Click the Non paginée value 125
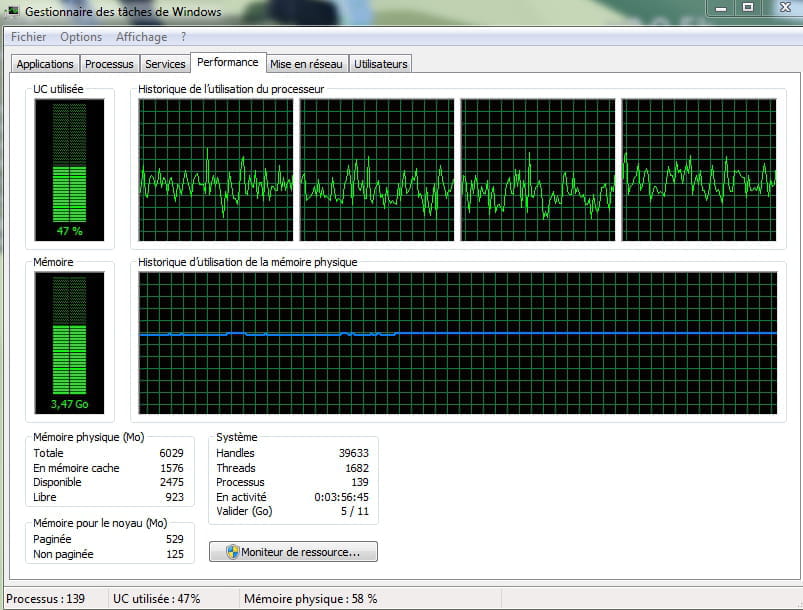The height and width of the screenshot is (610, 803). click(x=175, y=554)
